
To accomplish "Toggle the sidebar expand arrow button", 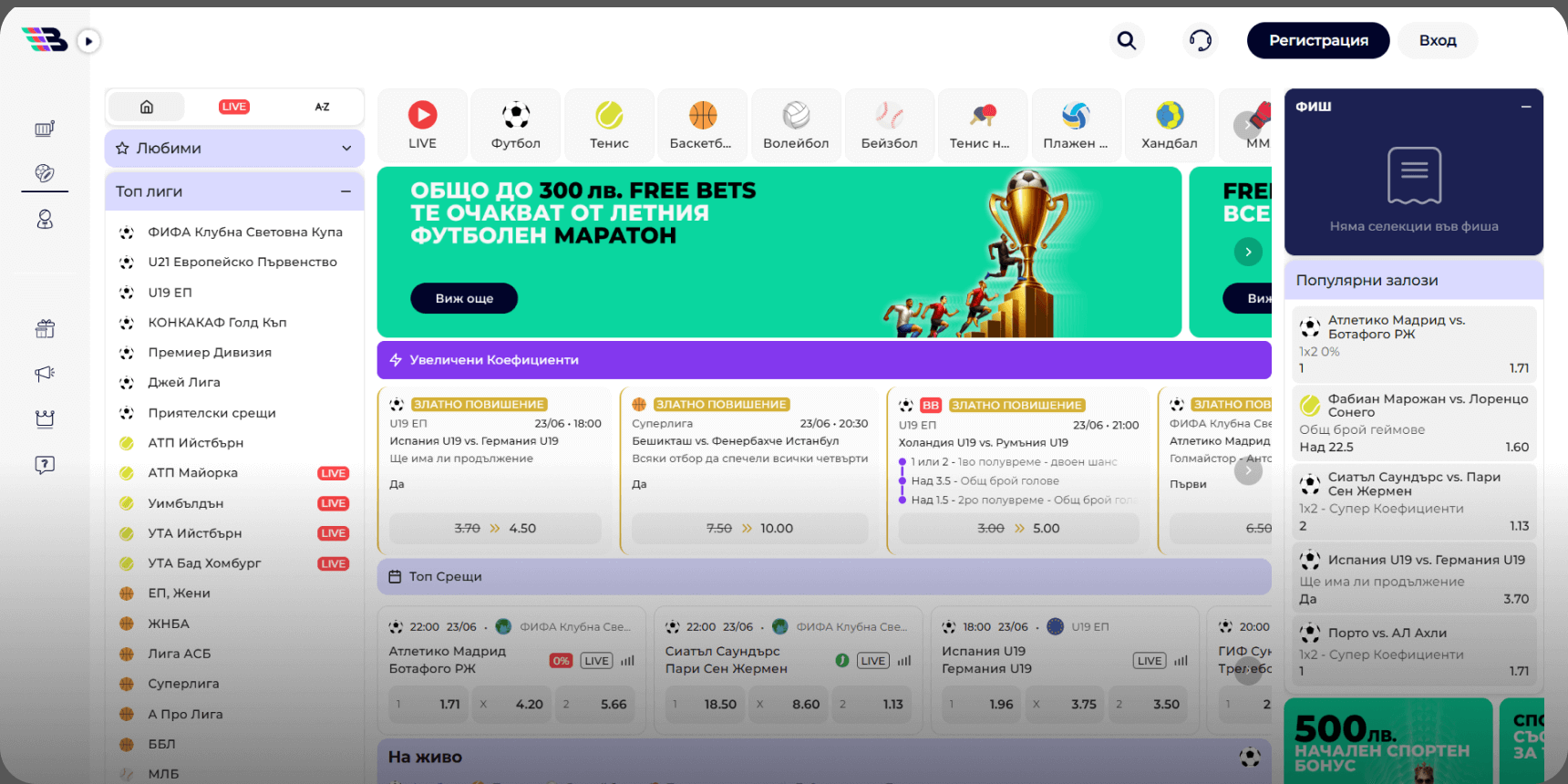I will coord(88,41).
